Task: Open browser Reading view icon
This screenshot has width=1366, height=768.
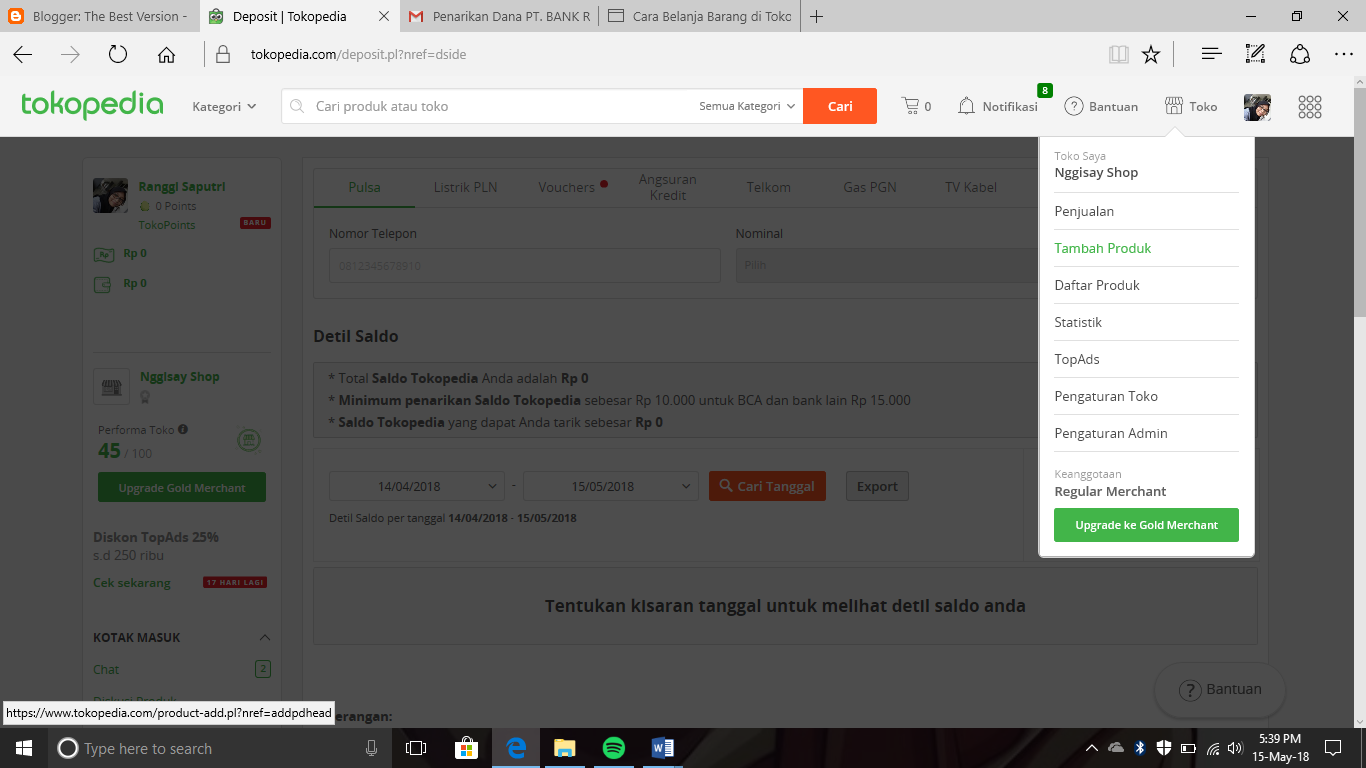Action: [x=1118, y=55]
